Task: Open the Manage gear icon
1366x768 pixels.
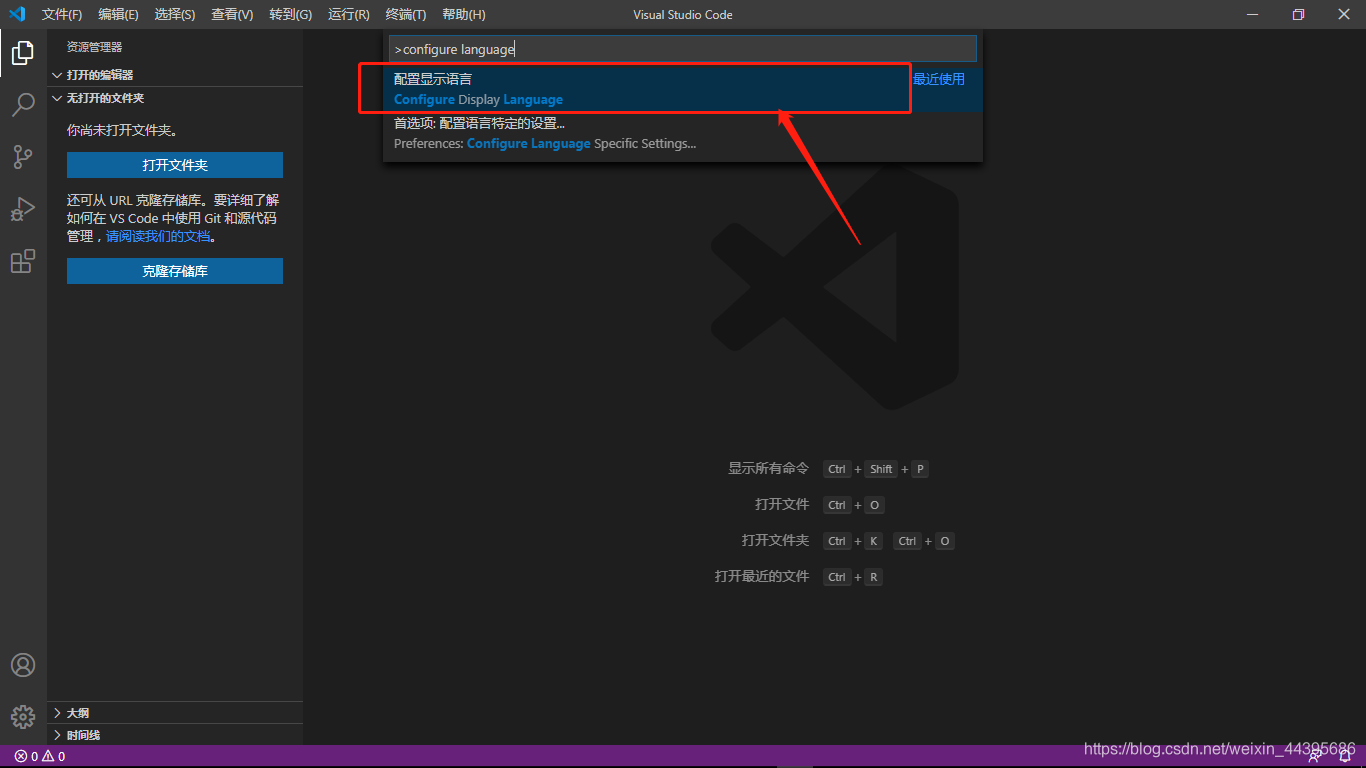Action: tap(23, 717)
